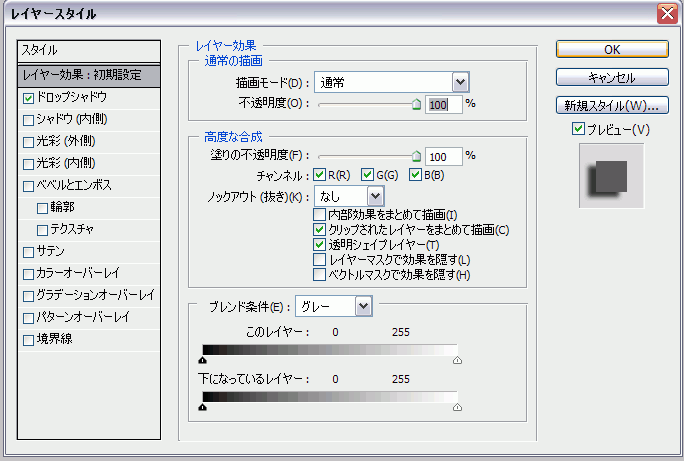Viewport: 684px width, 461px height.
Task: Enable 光彩 (内側) effect checkbox
Action: 28,164
